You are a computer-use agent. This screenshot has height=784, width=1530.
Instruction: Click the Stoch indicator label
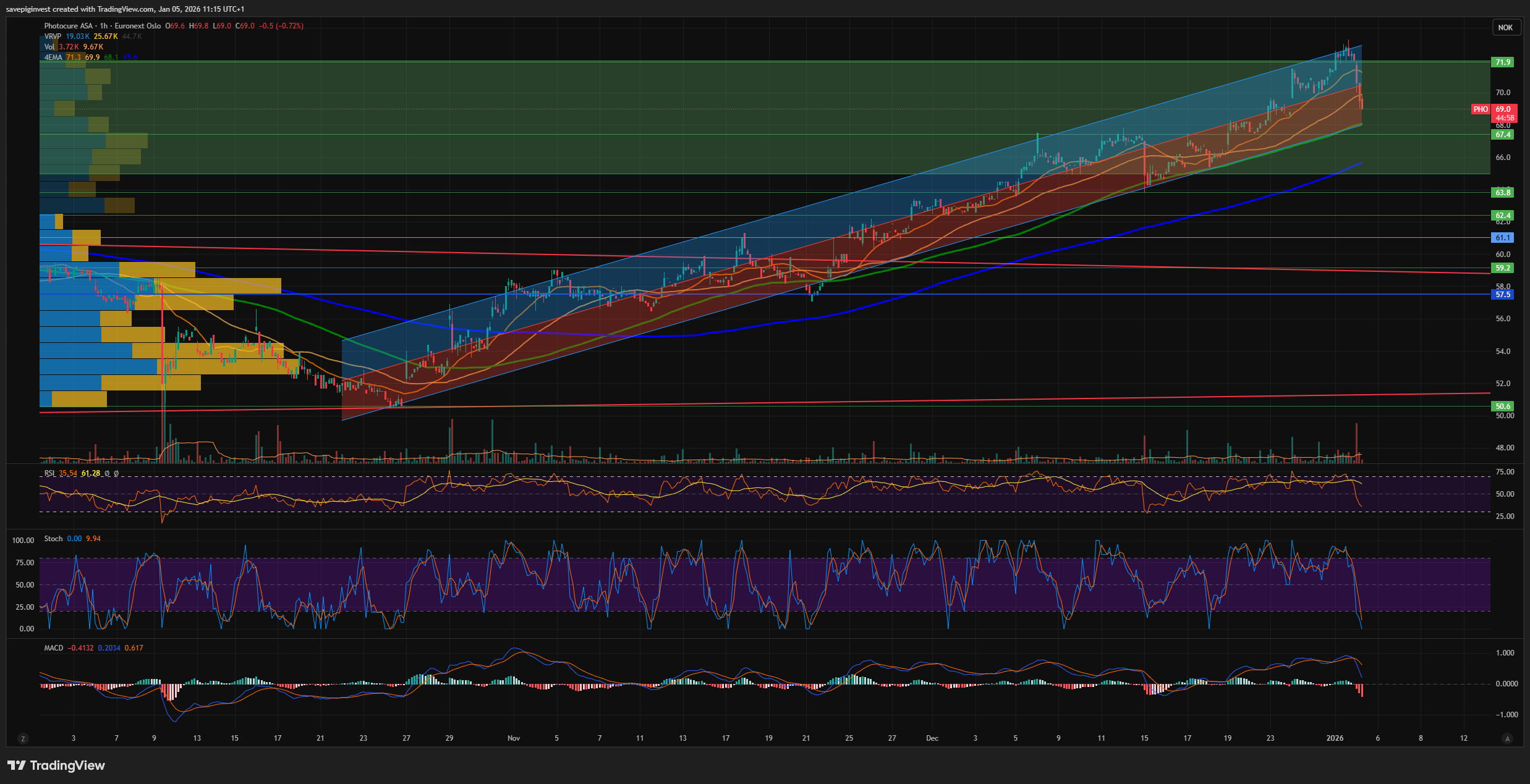coord(53,539)
